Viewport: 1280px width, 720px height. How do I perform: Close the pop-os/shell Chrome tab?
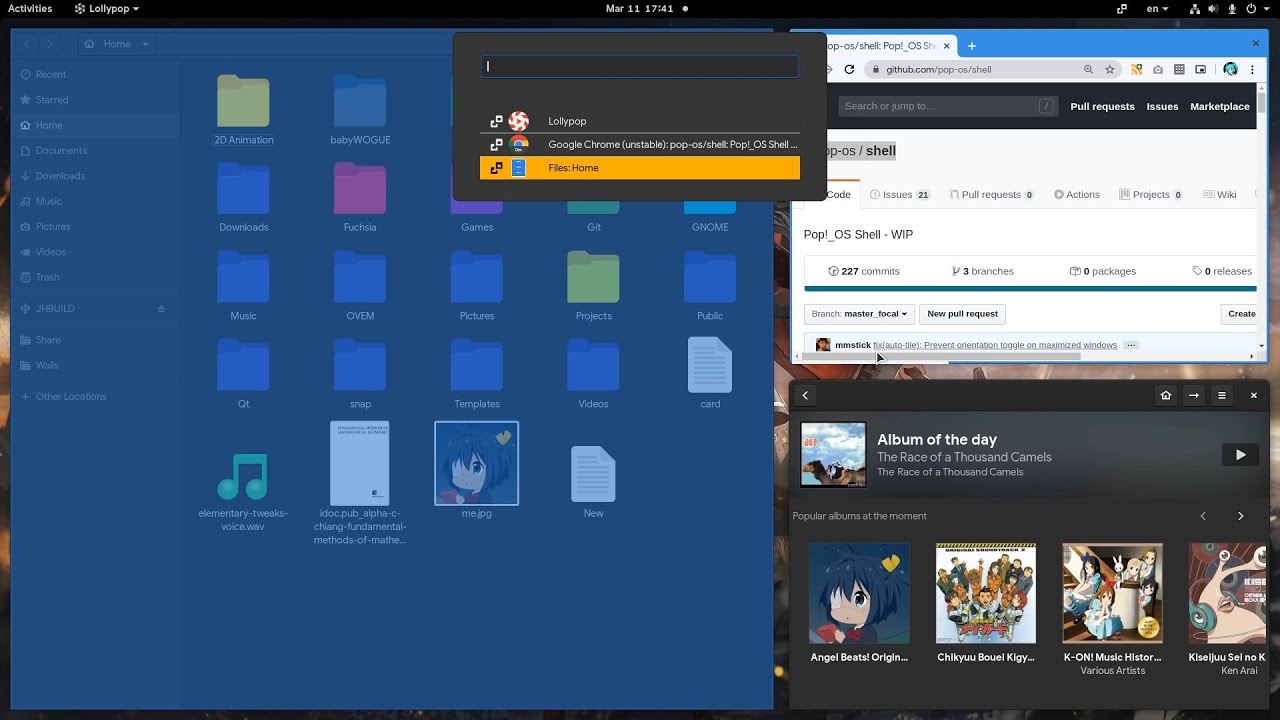(945, 46)
